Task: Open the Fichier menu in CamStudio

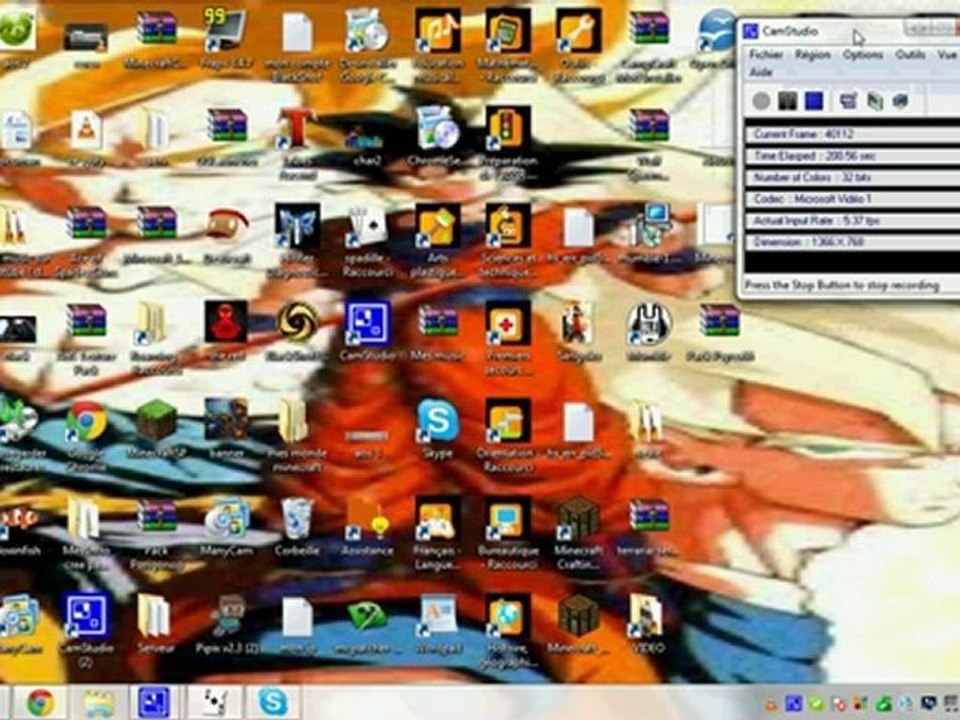Action: tap(766, 54)
